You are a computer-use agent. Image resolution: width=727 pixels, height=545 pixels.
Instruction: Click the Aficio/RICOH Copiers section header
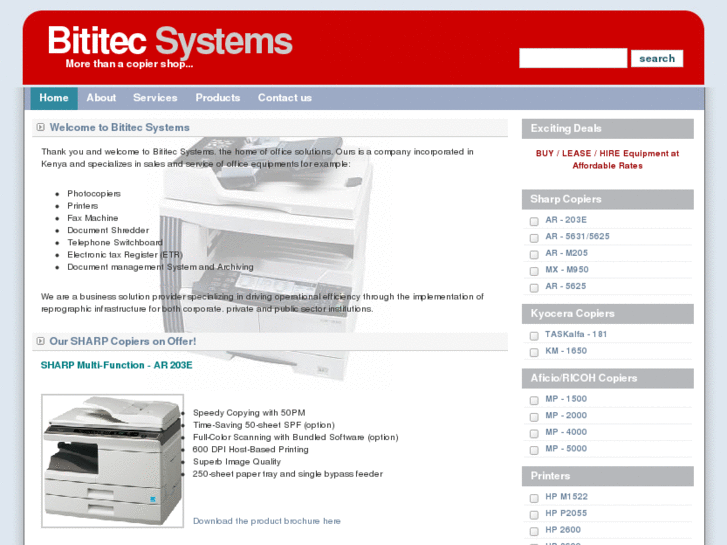tap(608, 378)
